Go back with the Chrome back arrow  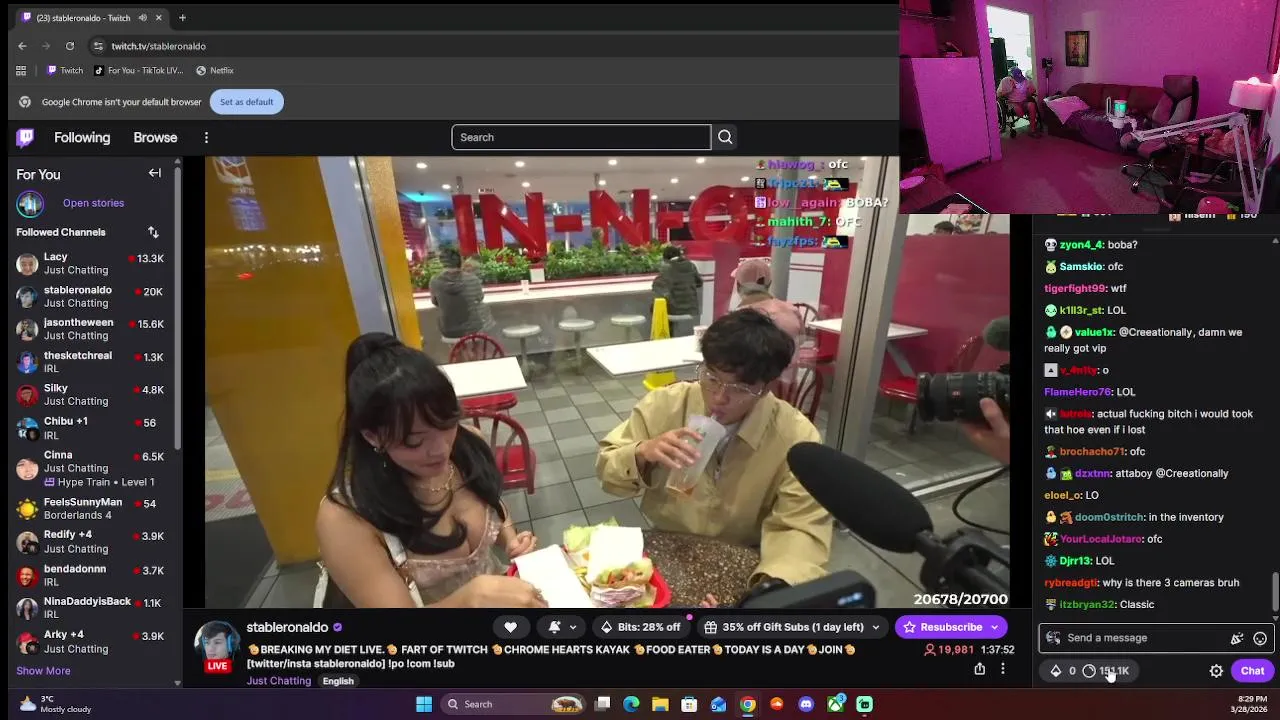pyautogui.click(x=22, y=46)
